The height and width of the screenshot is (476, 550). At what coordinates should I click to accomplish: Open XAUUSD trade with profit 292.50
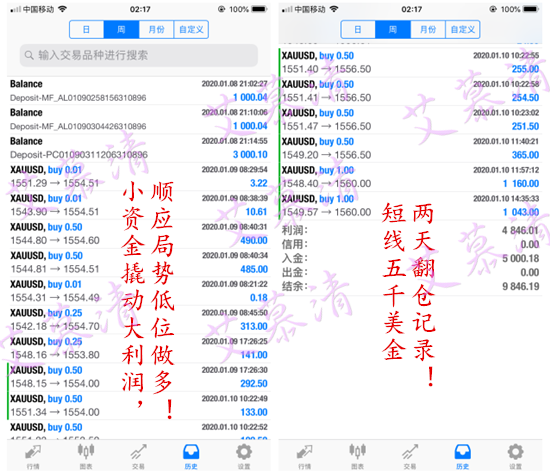(139, 377)
